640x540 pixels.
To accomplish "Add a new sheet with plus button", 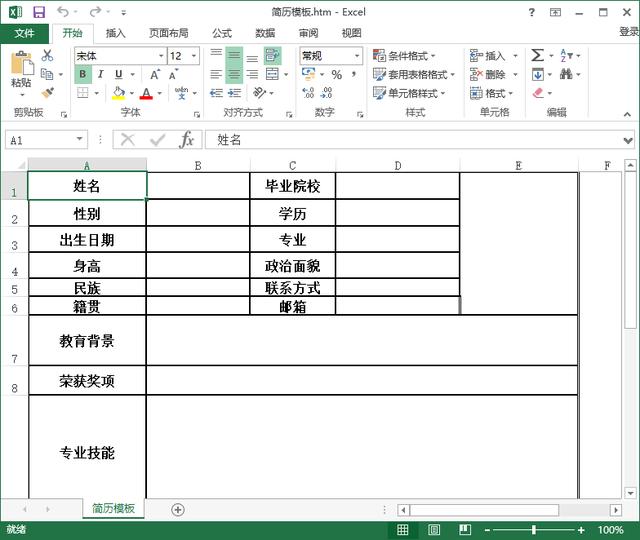I will [178, 509].
